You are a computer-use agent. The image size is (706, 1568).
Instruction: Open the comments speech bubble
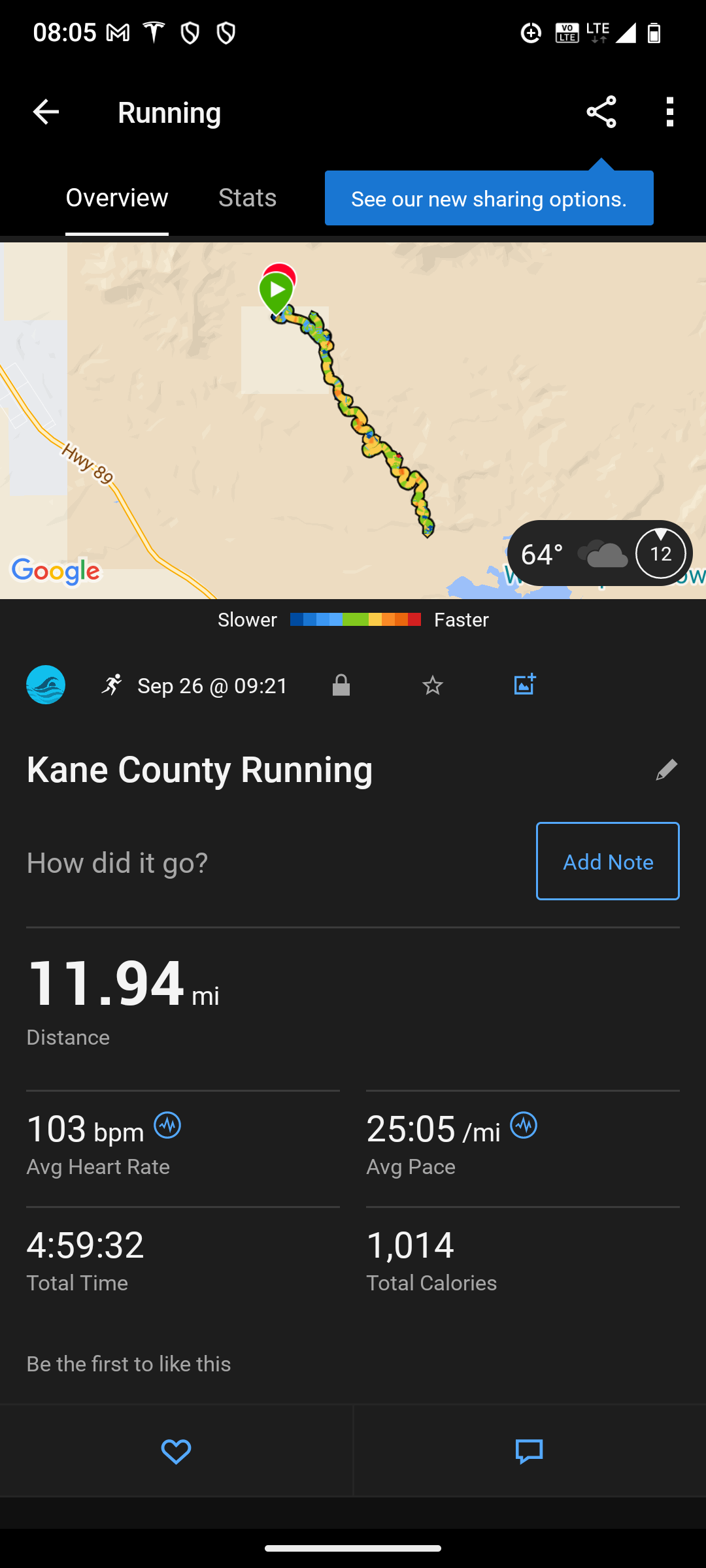pyautogui.click(x=529, y=1452)
